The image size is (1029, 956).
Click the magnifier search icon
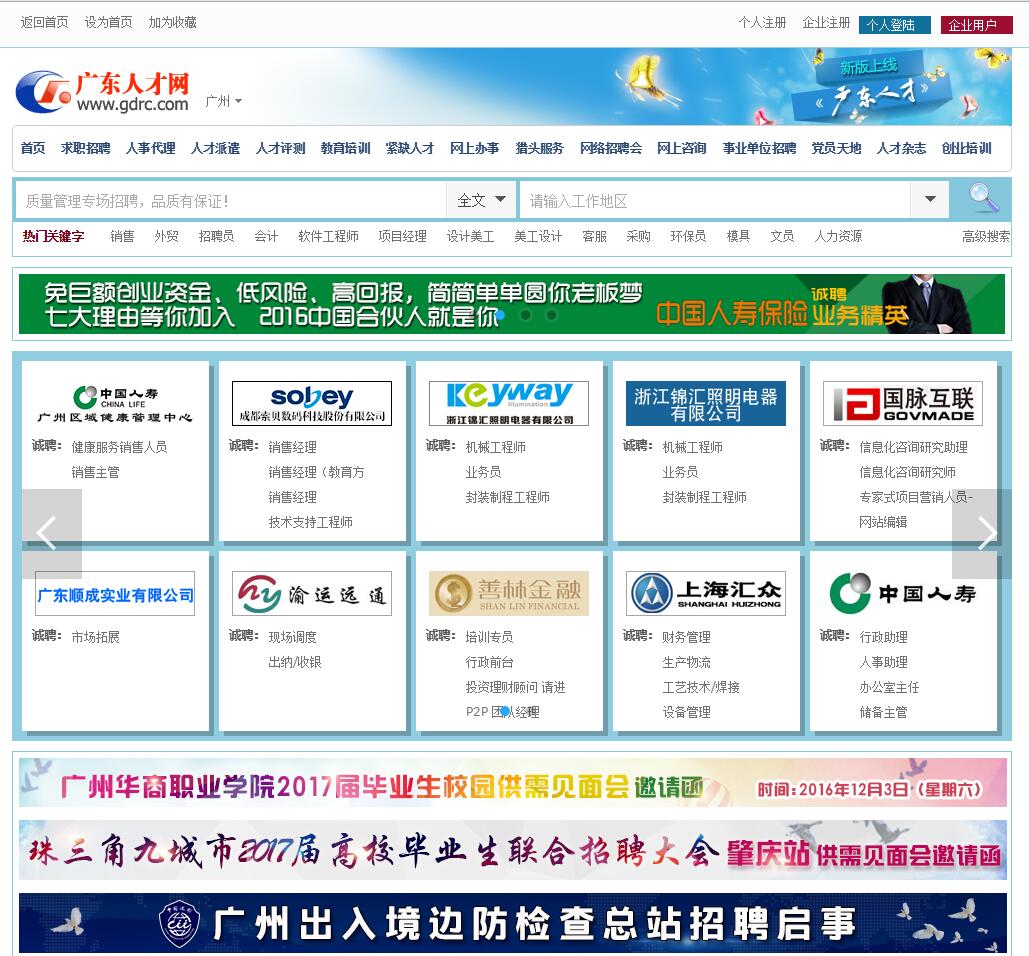pyautogui.click(x=983, y=198)
